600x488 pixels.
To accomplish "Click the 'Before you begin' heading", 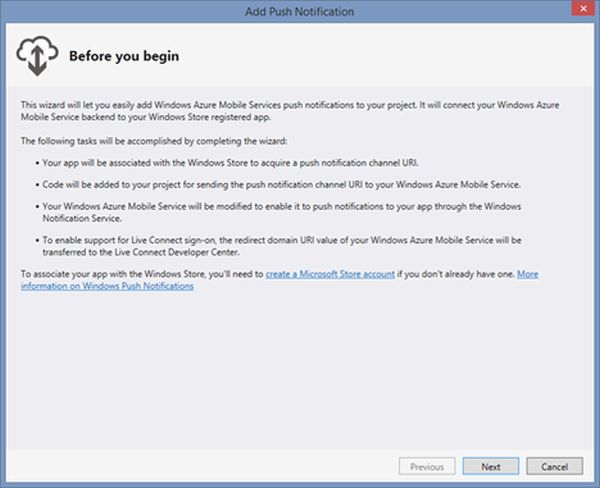I will tap(124, 56).
